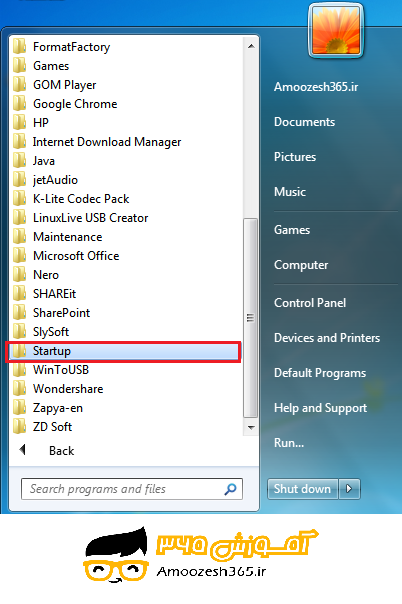Open Documents from the right pane
Screen dimensions: 402x604
point(304,122)
